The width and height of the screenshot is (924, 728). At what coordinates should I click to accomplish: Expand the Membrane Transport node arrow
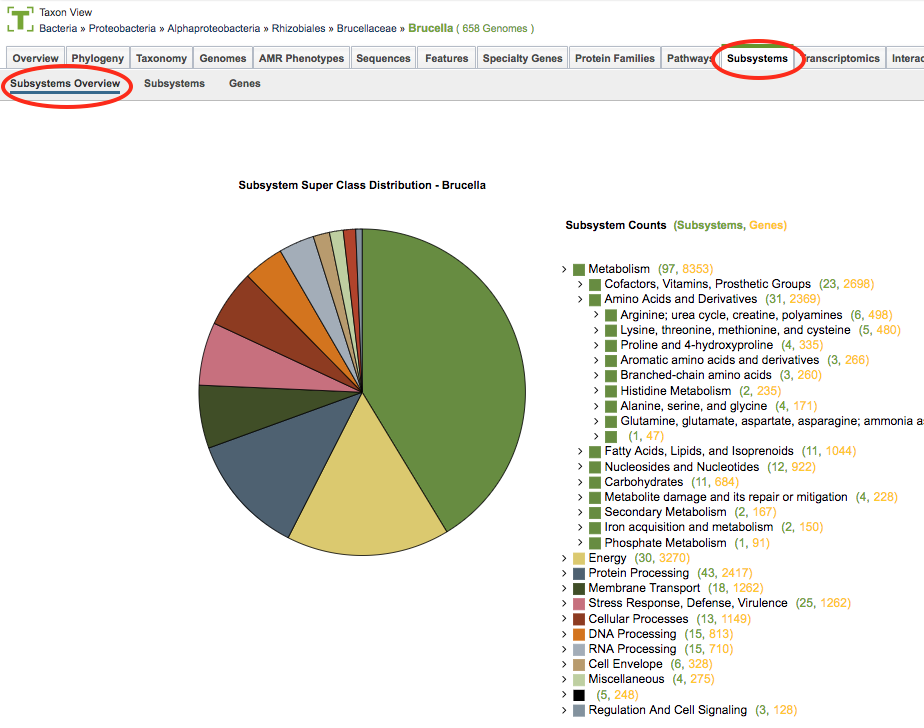564,588
